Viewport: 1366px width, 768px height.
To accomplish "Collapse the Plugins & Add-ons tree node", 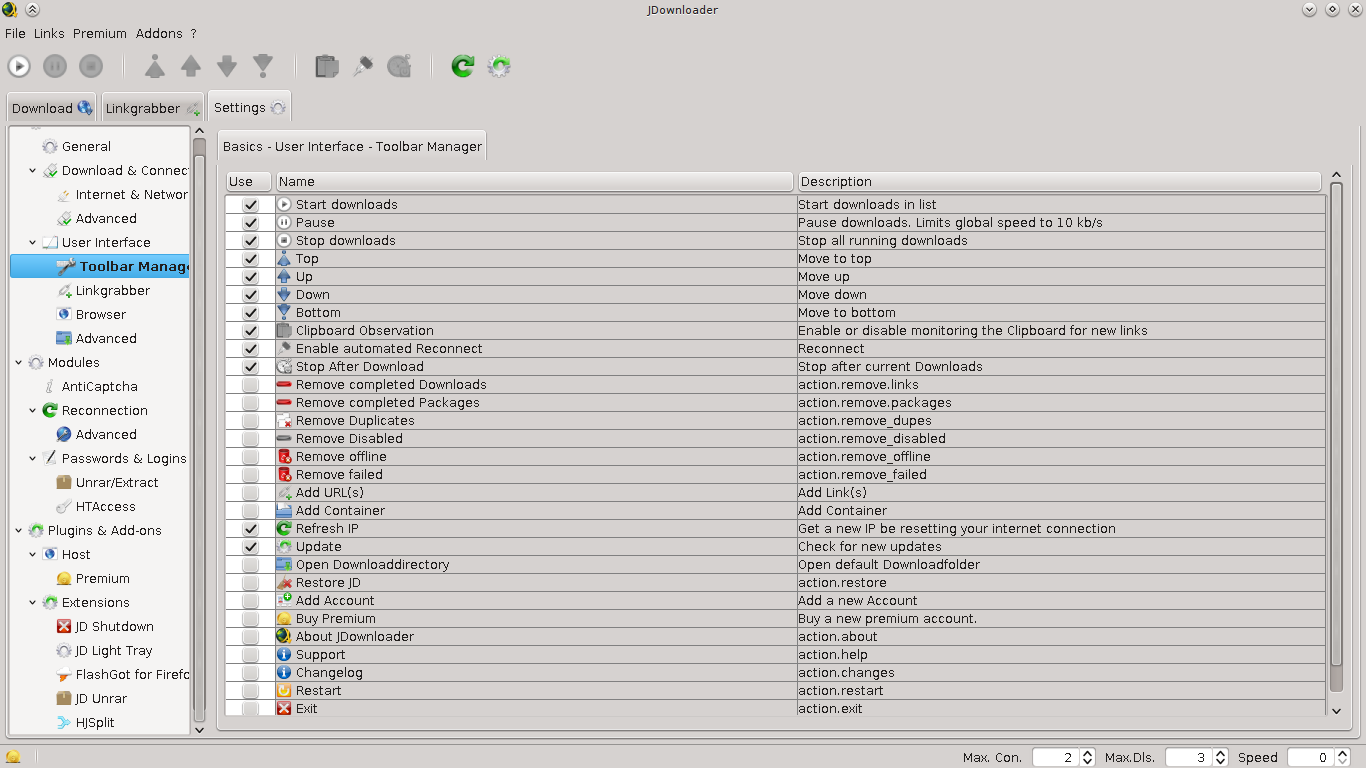I will coord(19,531).
